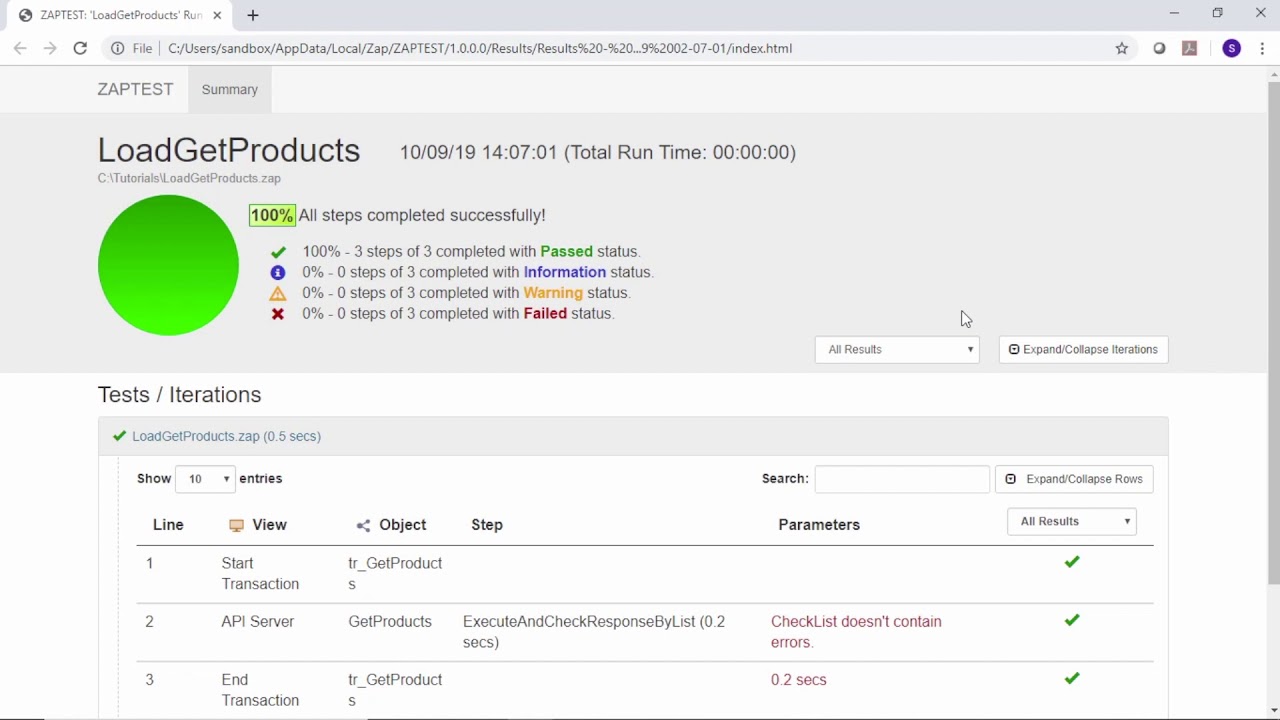Open the Chrome three-dot menu
Viewport: 1280px width, 720px height.
click(x=1262, y=48)
